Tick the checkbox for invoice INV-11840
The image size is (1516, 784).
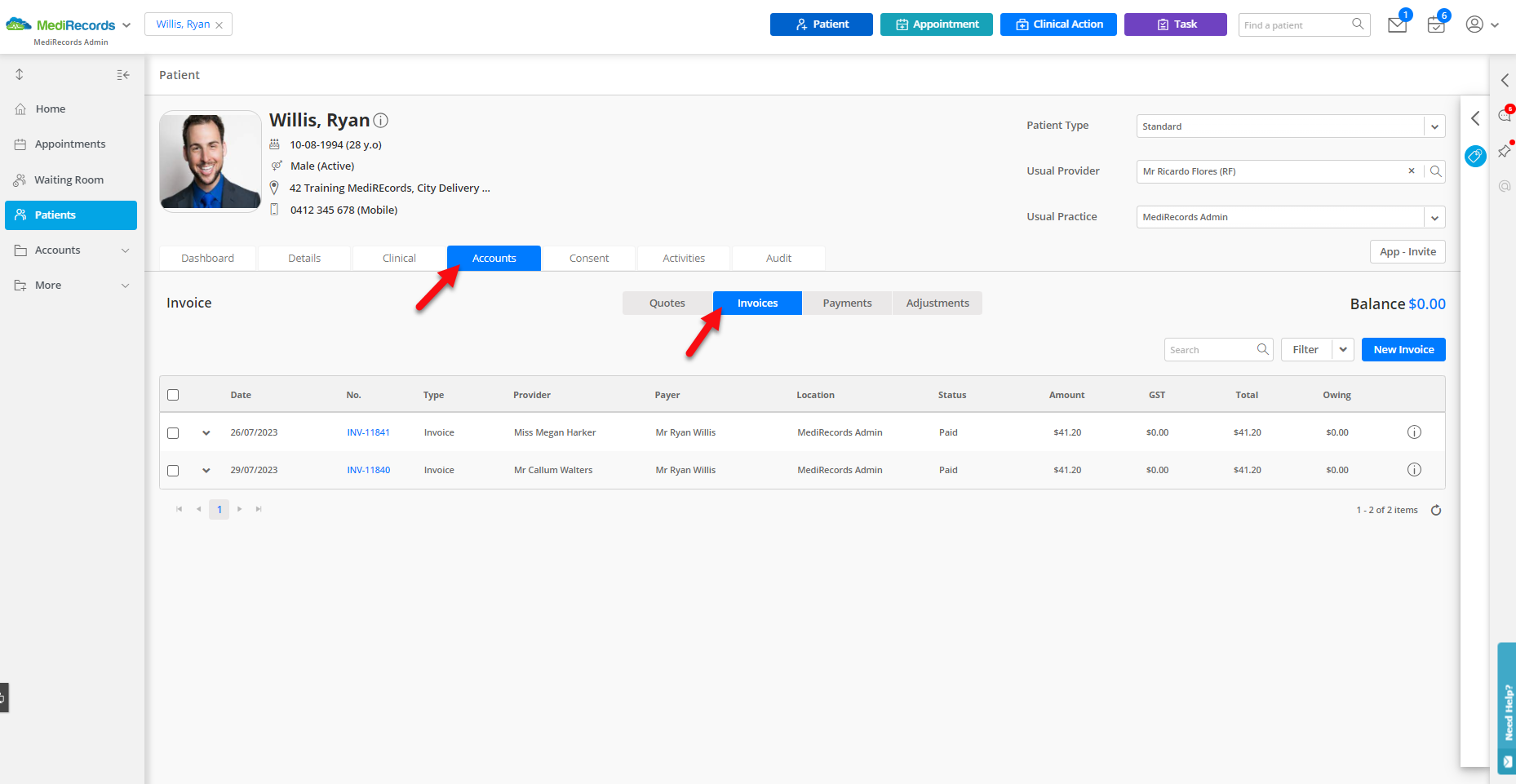(173, 471)
